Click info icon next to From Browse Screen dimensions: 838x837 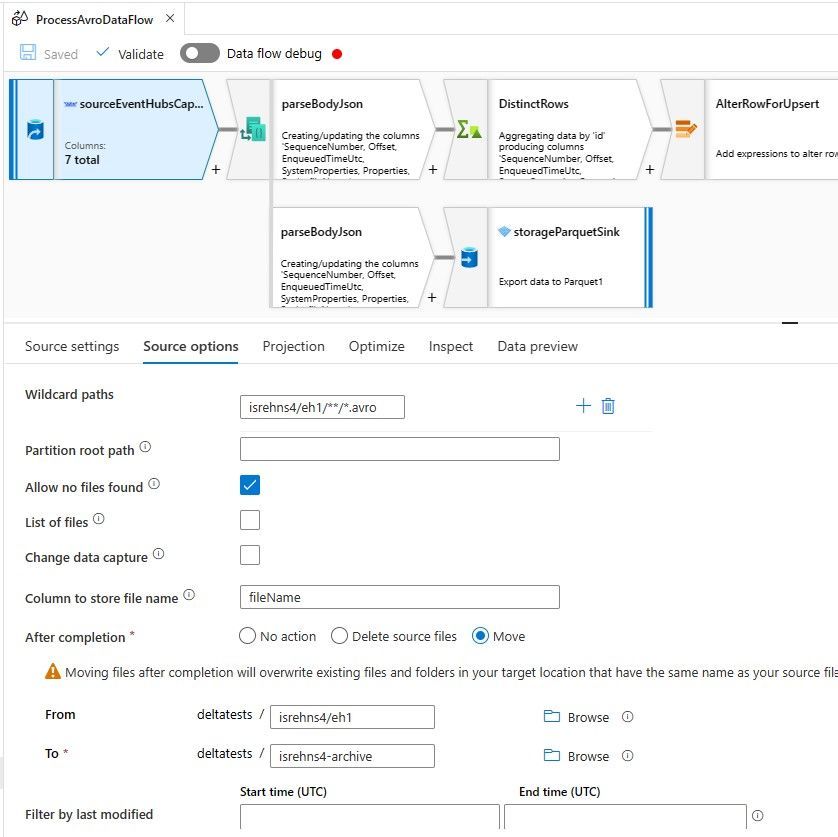tap(628, 717)
